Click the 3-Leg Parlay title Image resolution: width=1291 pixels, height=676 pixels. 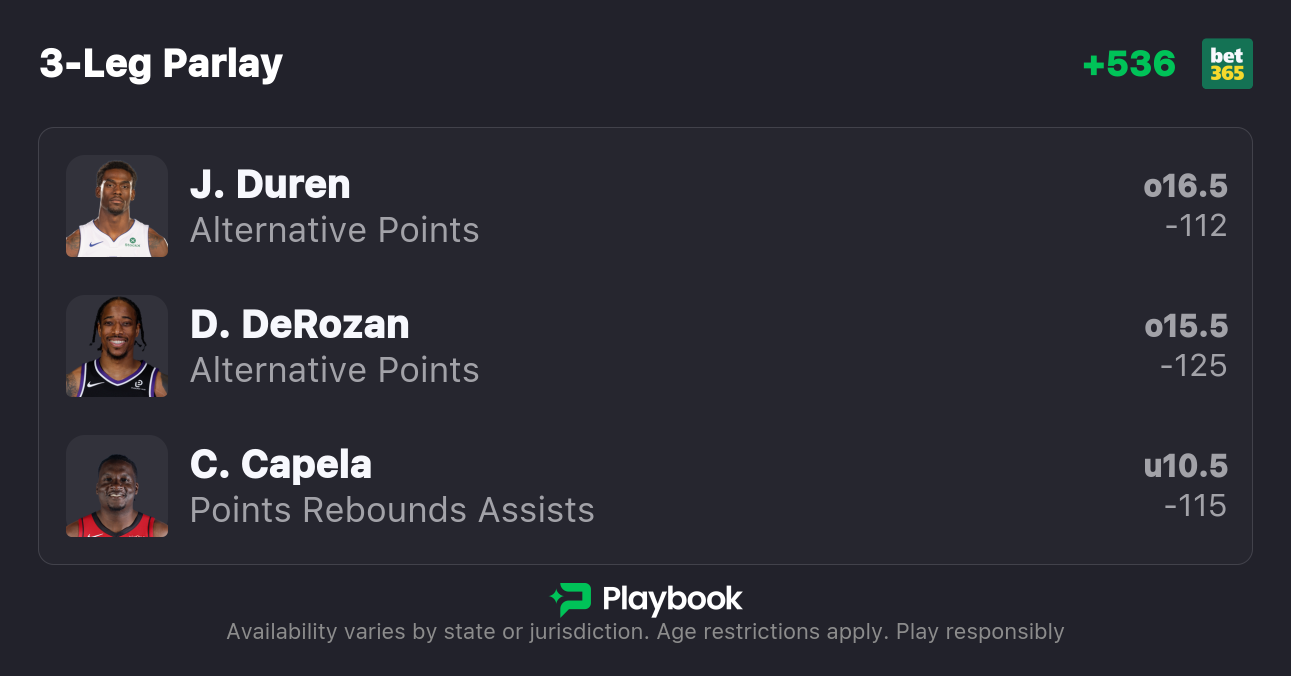click(x=161, y=64)
